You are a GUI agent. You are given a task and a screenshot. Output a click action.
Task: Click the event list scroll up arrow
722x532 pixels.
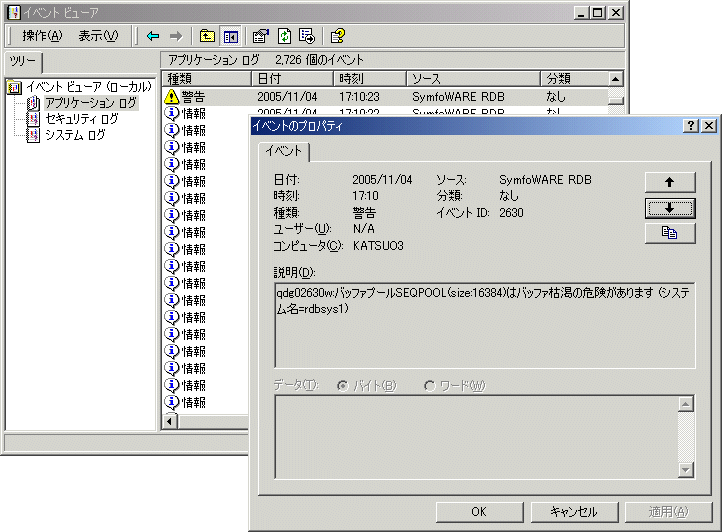click(x=616, y=79)
